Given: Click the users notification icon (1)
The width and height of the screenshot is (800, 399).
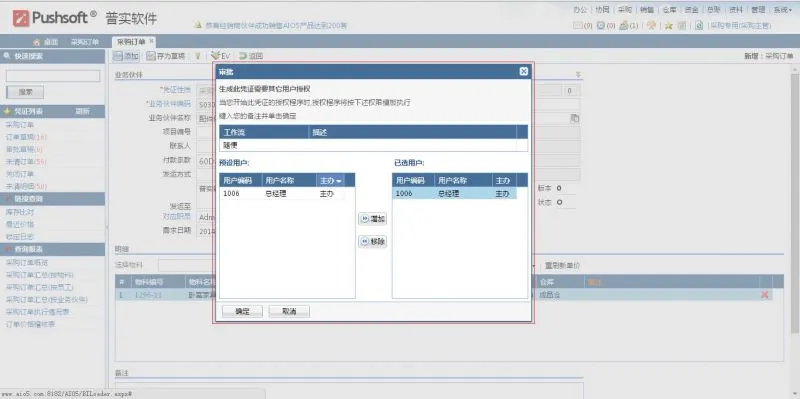Looking at the screenshot, I should 623,25.
